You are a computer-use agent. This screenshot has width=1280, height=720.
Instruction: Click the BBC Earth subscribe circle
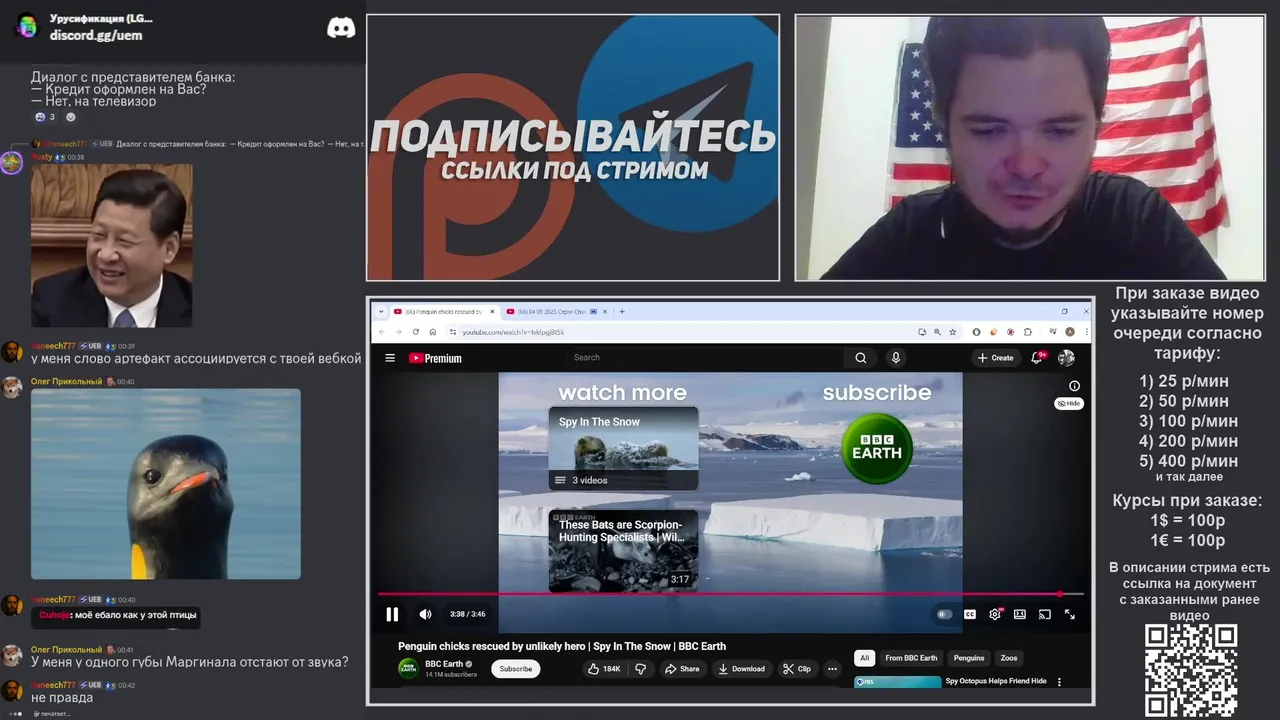click(x=877, y=448)
